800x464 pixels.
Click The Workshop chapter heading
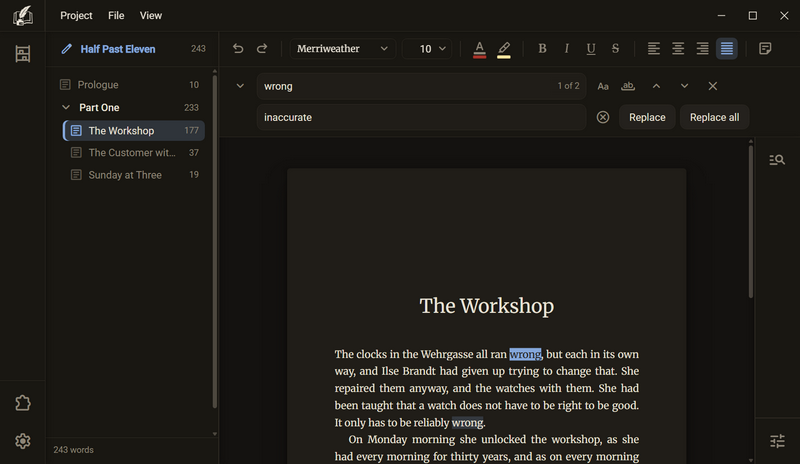(487, 306)
